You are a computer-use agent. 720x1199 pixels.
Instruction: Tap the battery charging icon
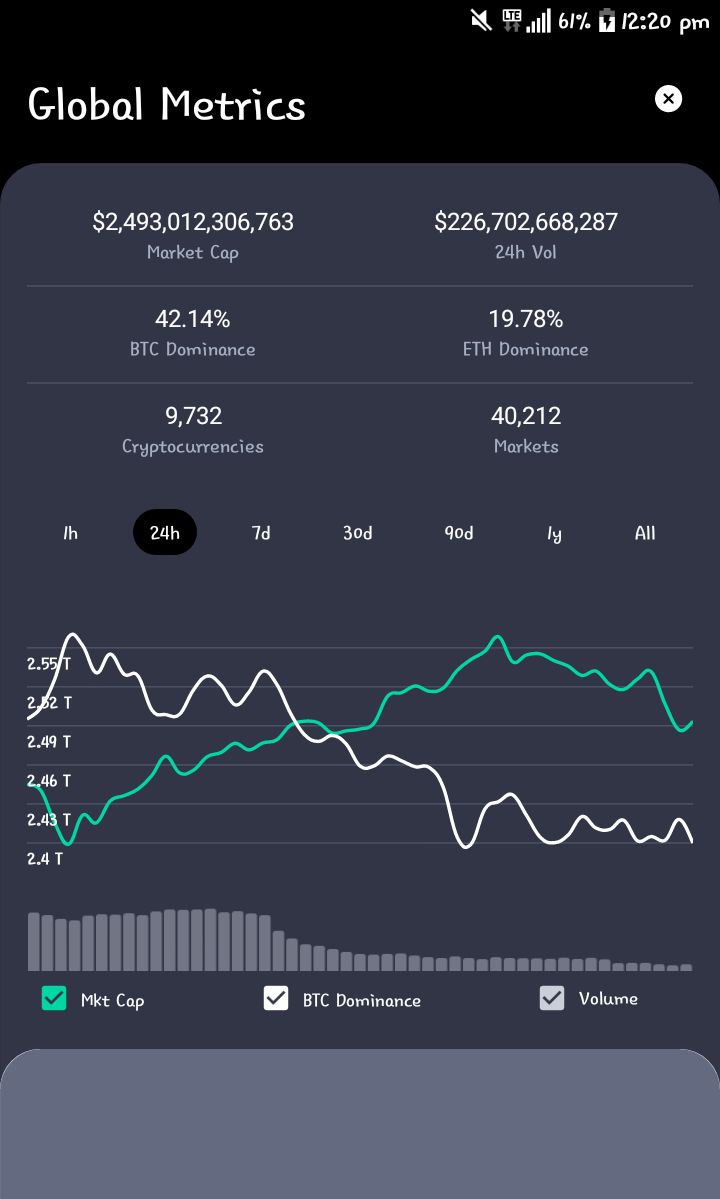[x=606, y=21]
